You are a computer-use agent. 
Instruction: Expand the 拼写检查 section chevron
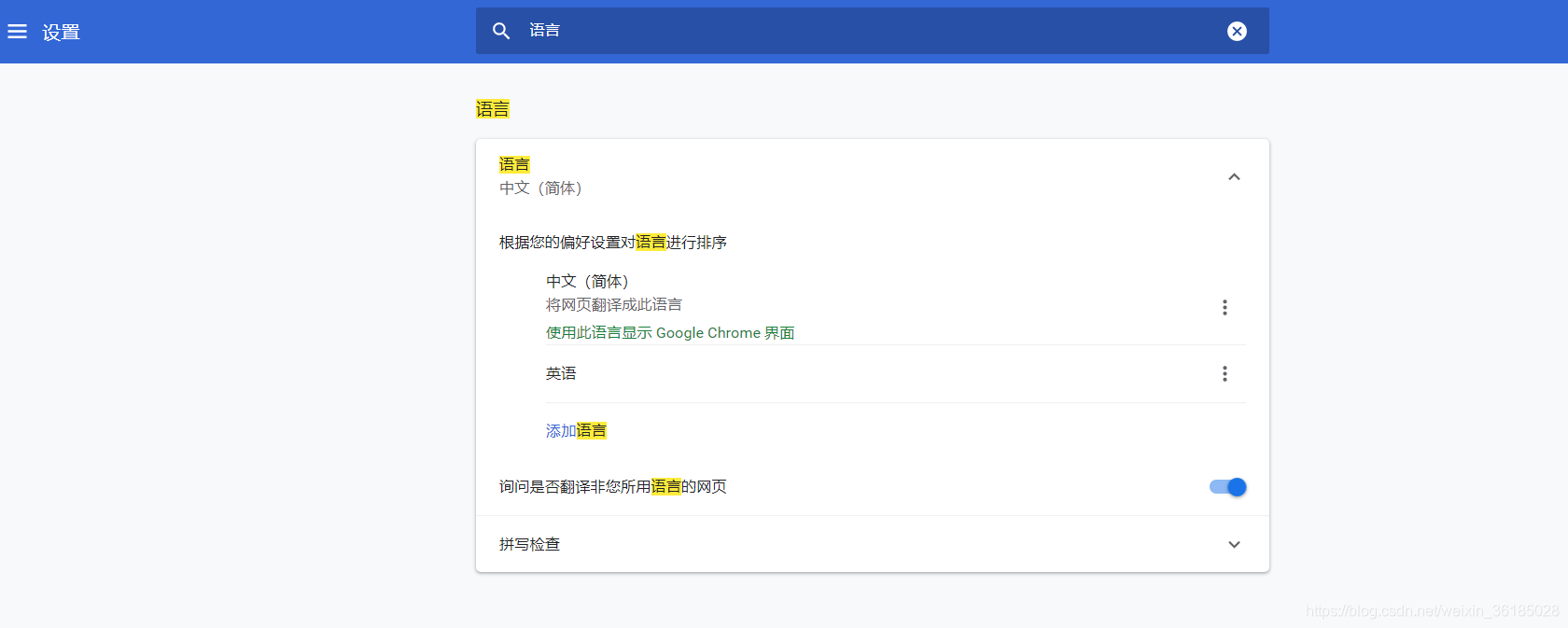tap(1234, 544)
